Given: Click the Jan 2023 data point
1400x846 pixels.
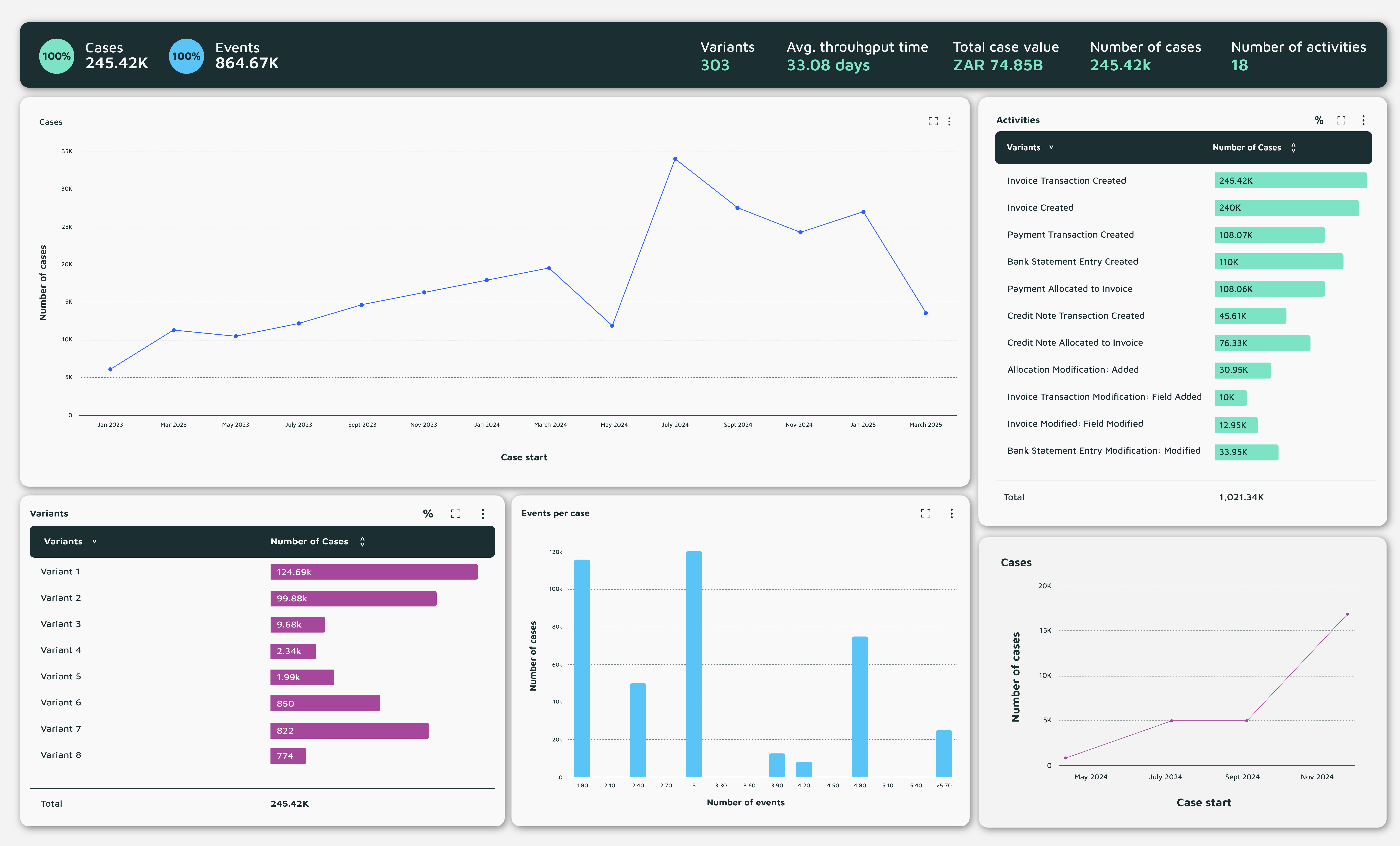Looking at the screenshot, I should (x=110, y=370).
